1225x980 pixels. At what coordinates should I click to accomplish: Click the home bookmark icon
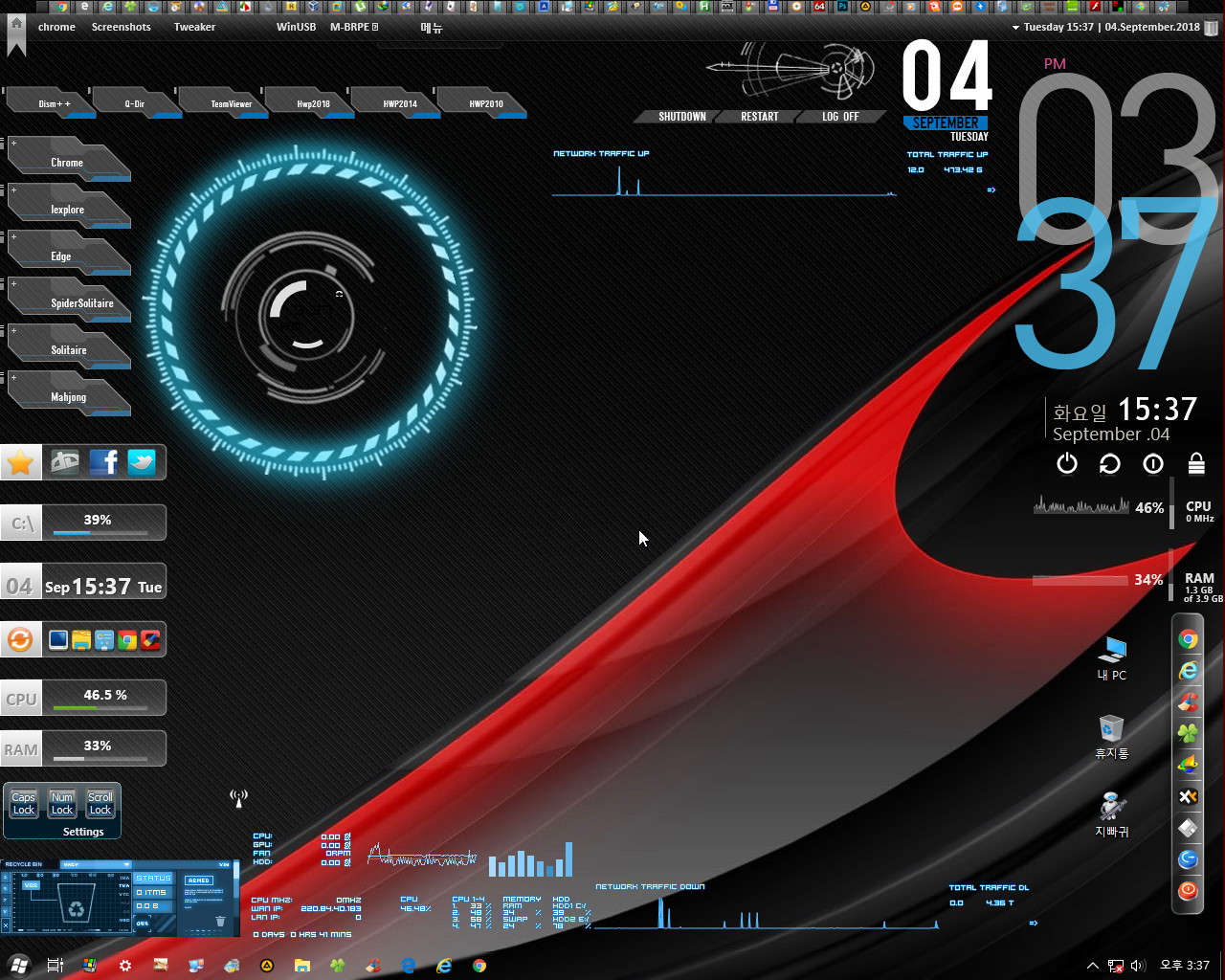(16, 35)
